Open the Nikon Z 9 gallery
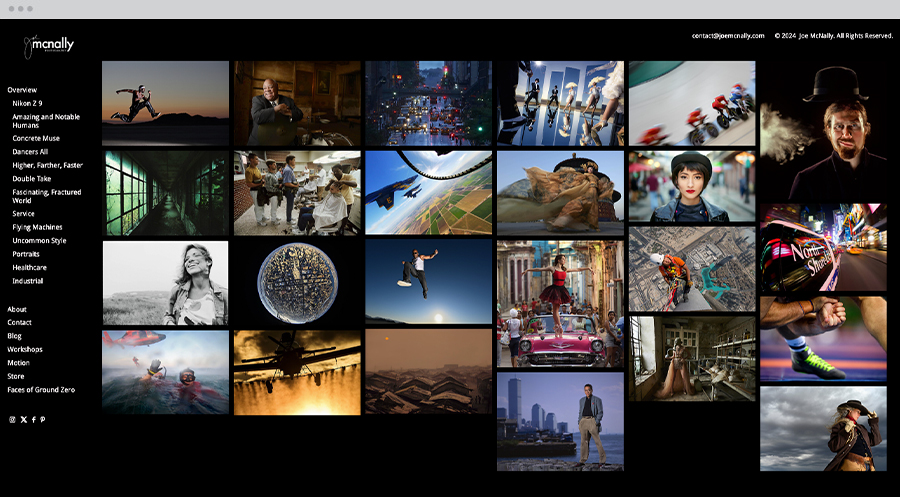Screen dimensions: 900x497 [27, 103]
